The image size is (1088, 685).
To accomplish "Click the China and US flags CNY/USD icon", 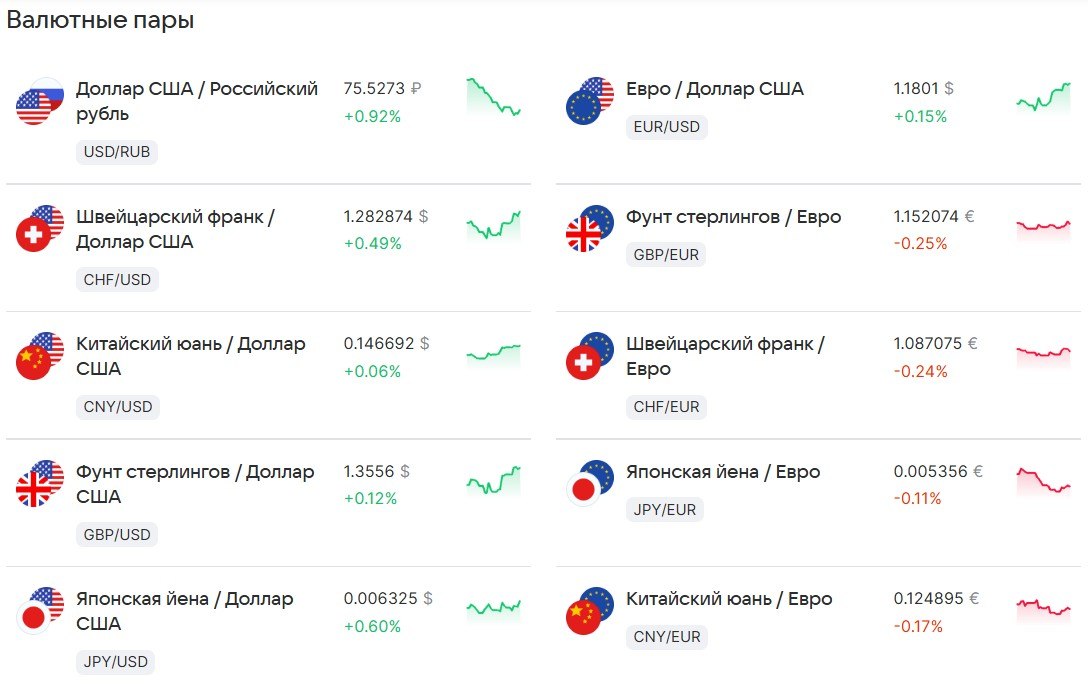I will point(40,356).
